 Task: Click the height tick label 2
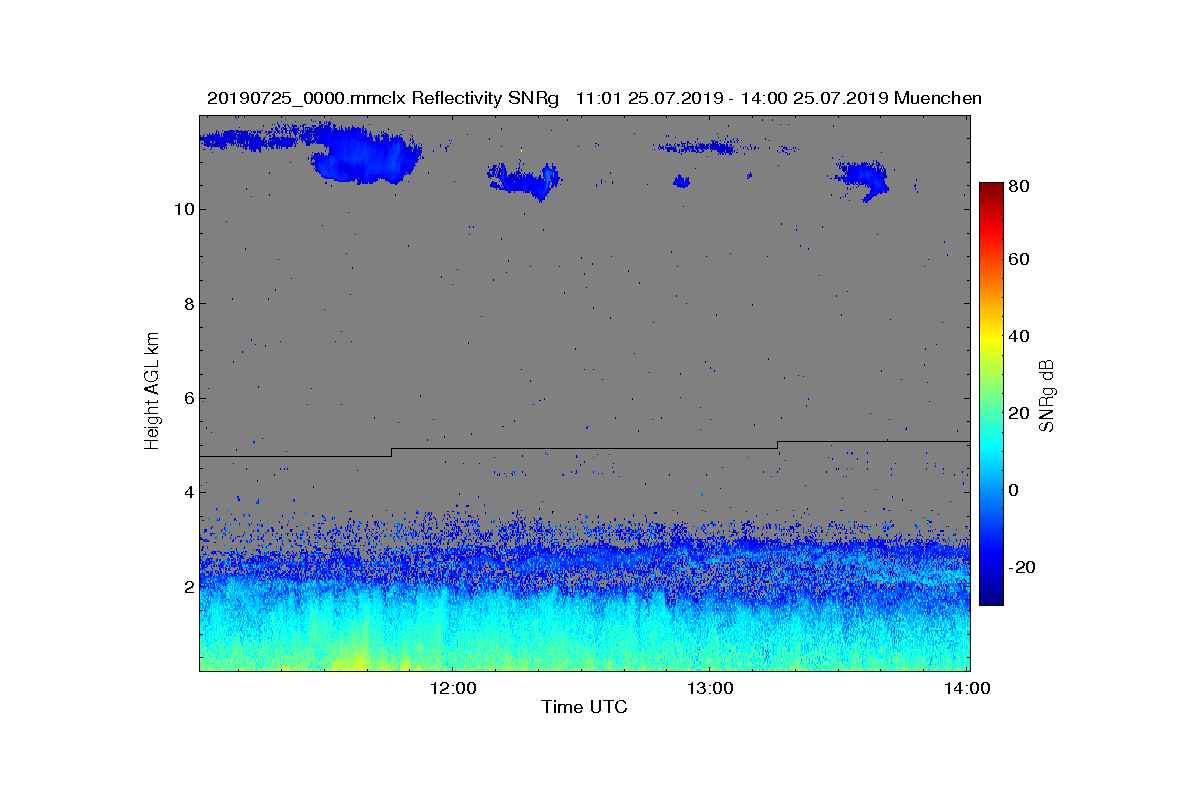[x=188, y=586]
